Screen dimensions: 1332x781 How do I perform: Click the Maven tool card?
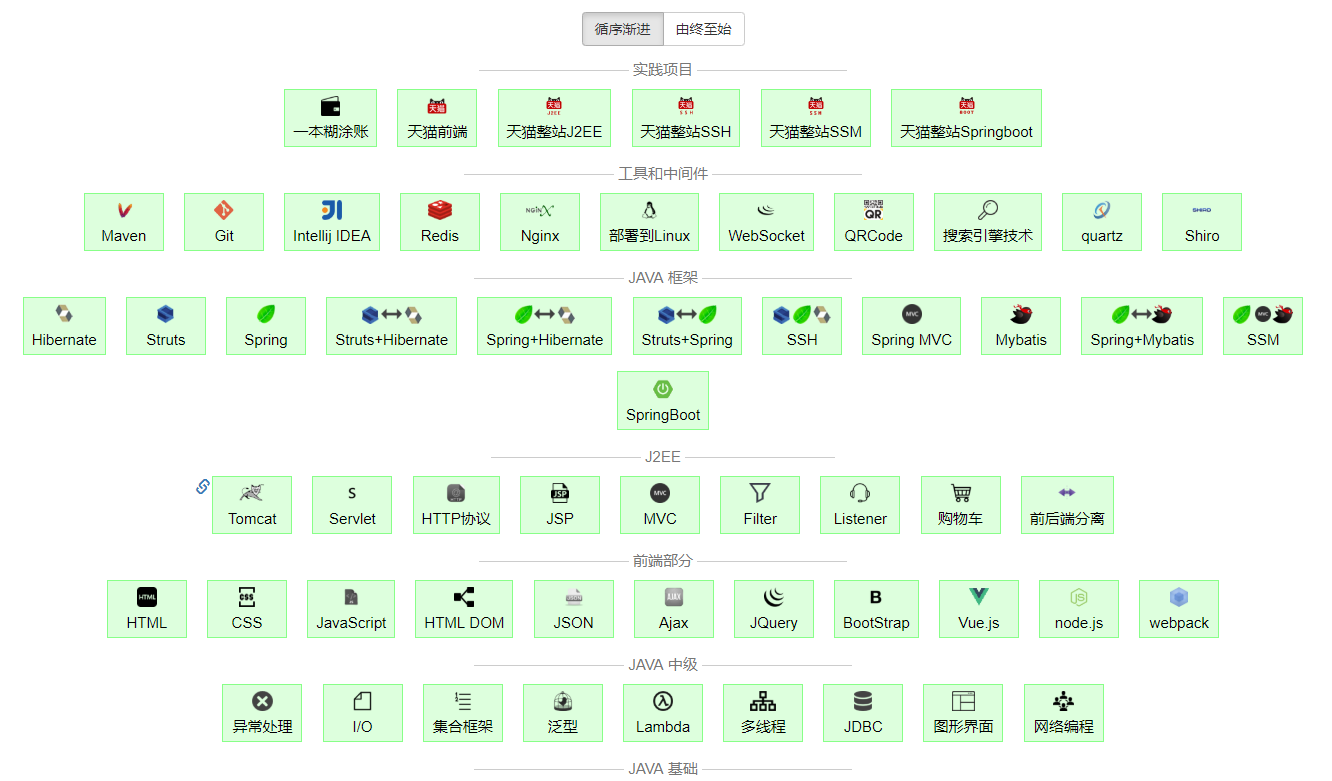(124, 222)
